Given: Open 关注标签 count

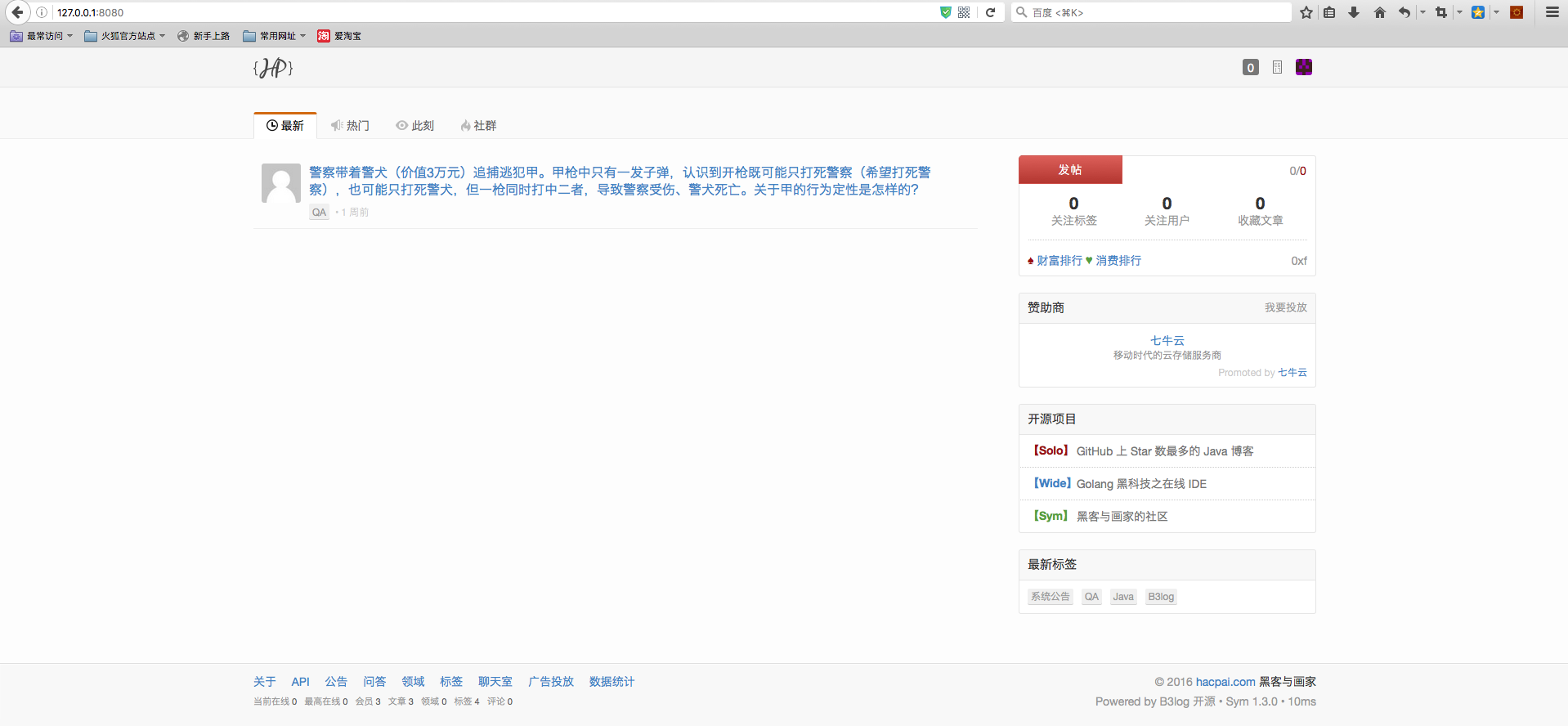Looking at the screenshot, I should point(1074,211).
